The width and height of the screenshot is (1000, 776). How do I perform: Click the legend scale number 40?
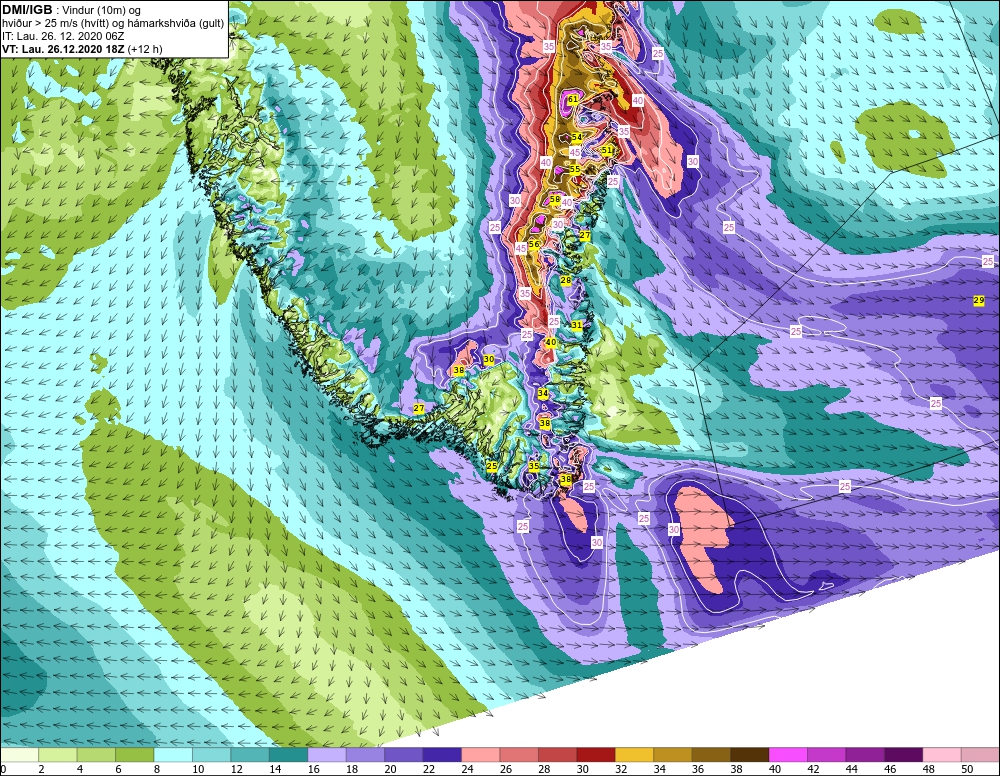[774, 770]
